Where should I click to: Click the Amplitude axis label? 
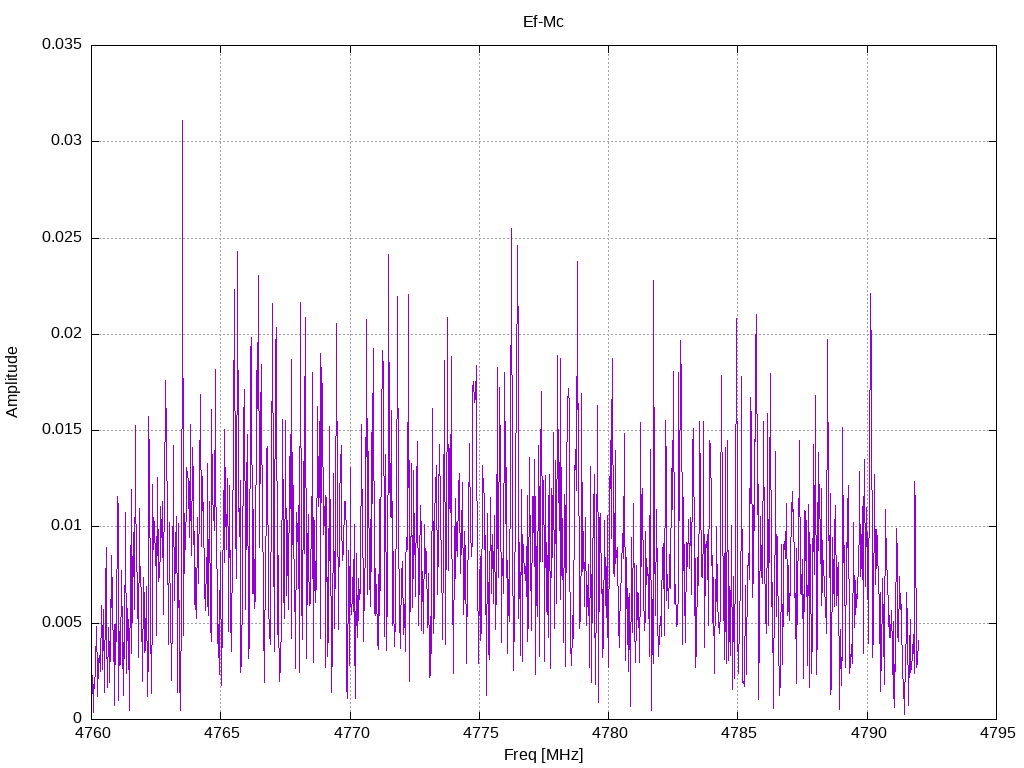pyautogui.click(x=12, y=382)
